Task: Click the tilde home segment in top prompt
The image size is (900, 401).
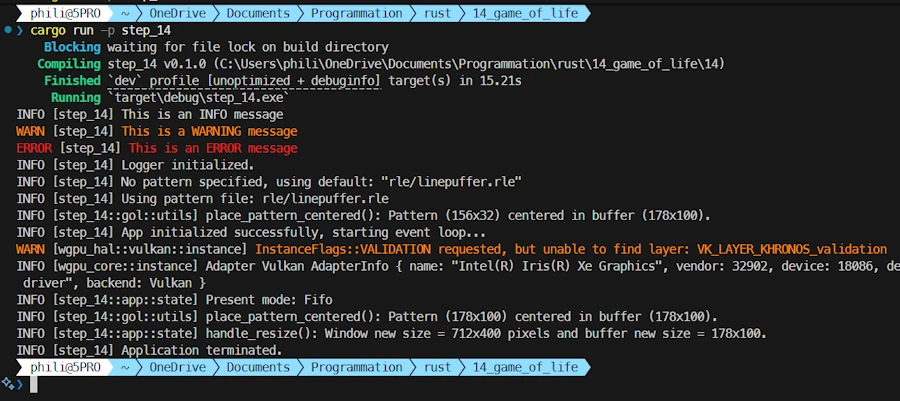Action: tap(125, 13)
